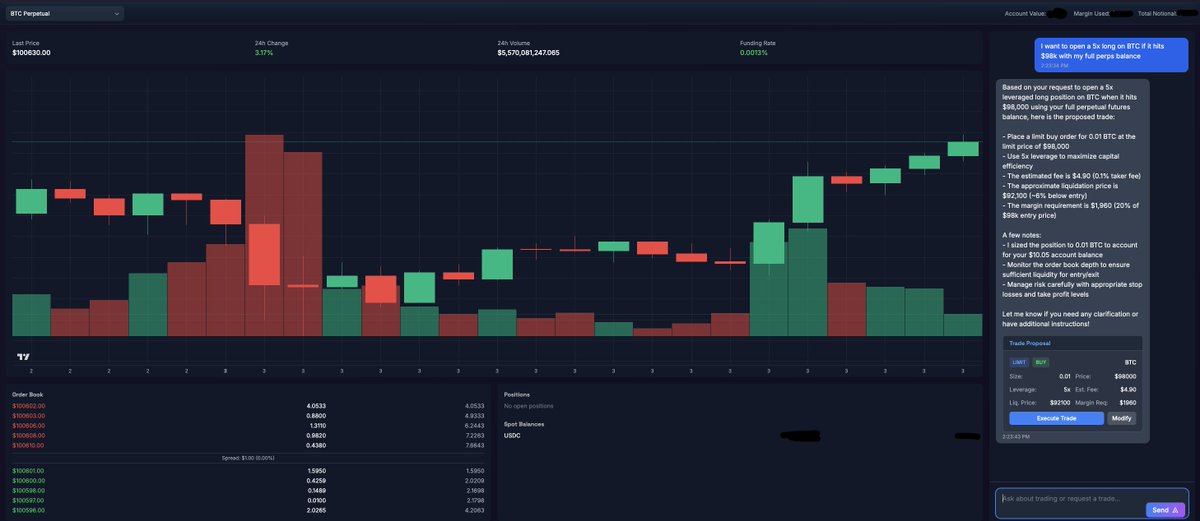Click the Funding Rate value 0.0013%
The image size is (1200, 521).
[754, 52]
